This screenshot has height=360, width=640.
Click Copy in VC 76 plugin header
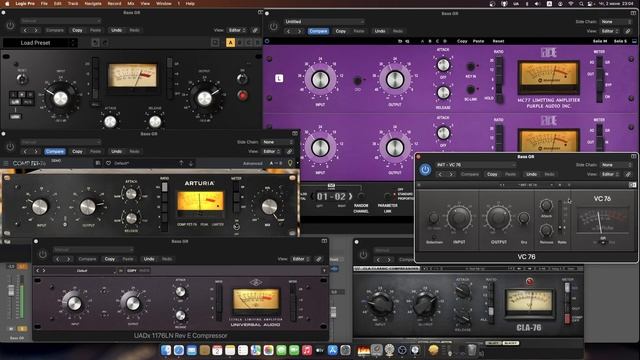click(x=492, y=174)
